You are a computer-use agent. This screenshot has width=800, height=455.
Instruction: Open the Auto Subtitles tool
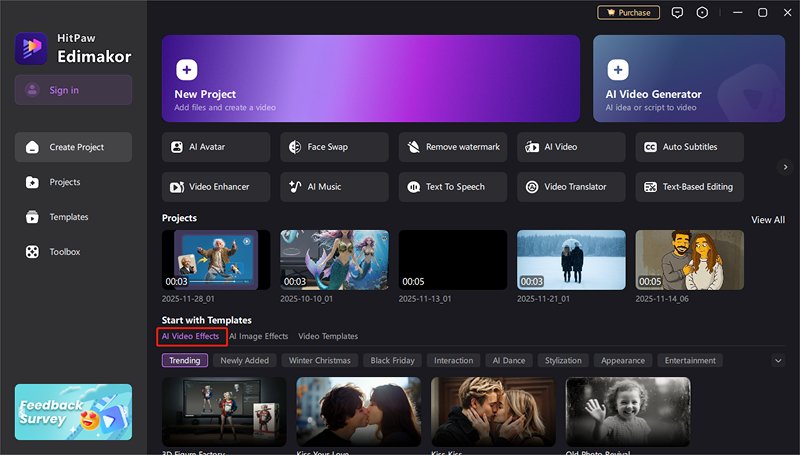689,147
